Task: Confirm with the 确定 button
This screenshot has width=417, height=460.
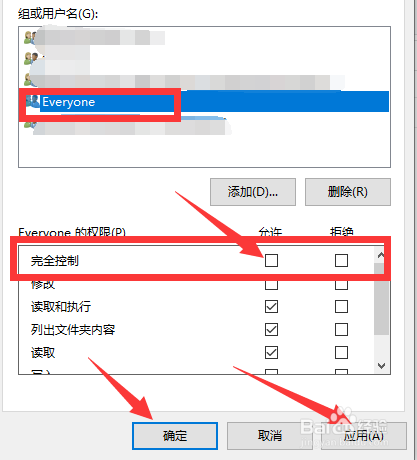Action: coord(175,436)
